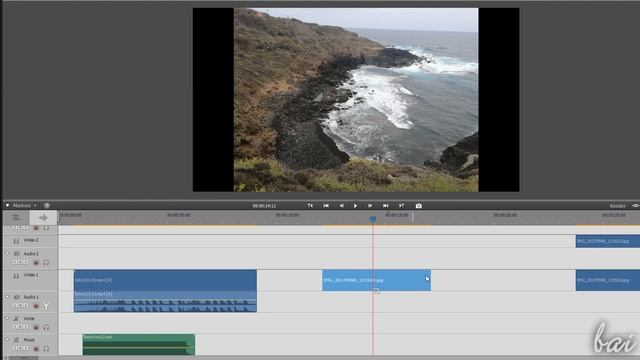The width and height of the screenshot is (640, 360).
Task: Click the horizontal timeline scrollbar
Action: click(24, 358)
